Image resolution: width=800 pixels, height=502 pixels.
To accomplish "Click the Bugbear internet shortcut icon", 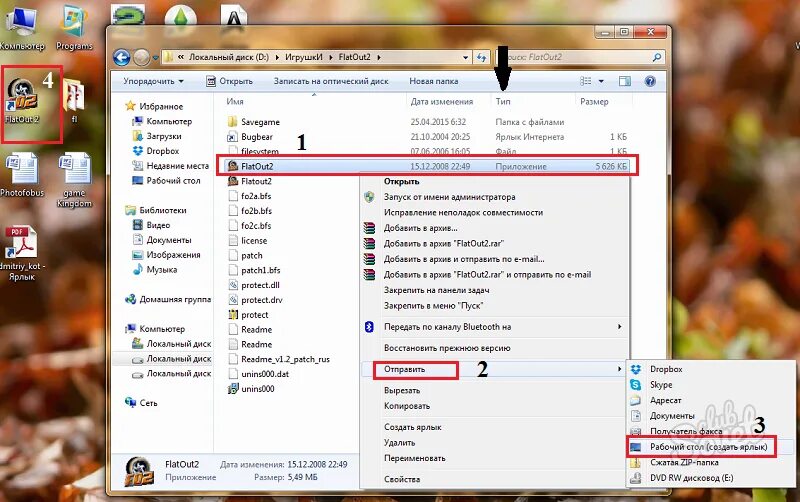I will pyautogui.click(x=232, y=137).
